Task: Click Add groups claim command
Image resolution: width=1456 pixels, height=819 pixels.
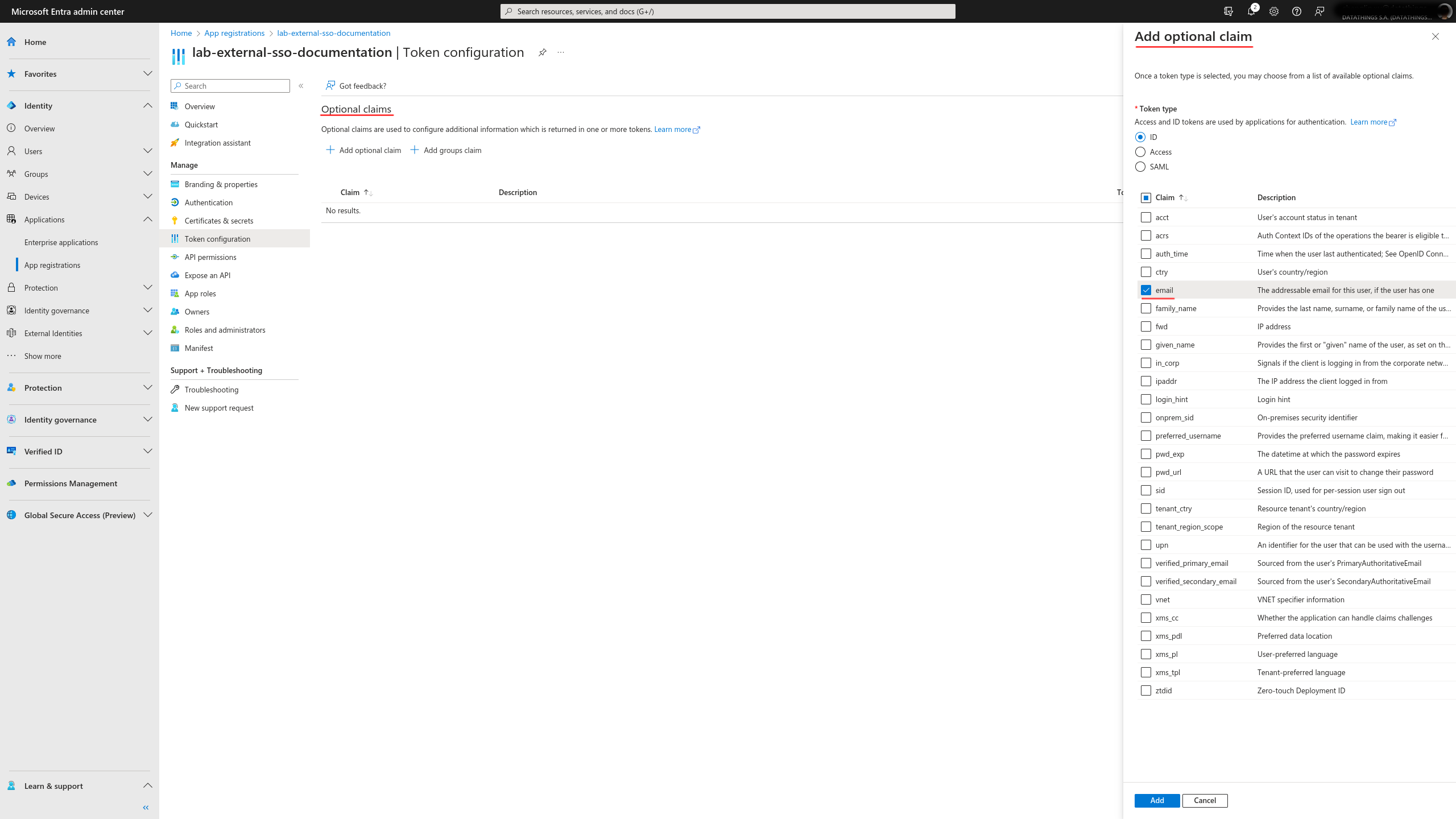Action: click(x=446, y=150)
